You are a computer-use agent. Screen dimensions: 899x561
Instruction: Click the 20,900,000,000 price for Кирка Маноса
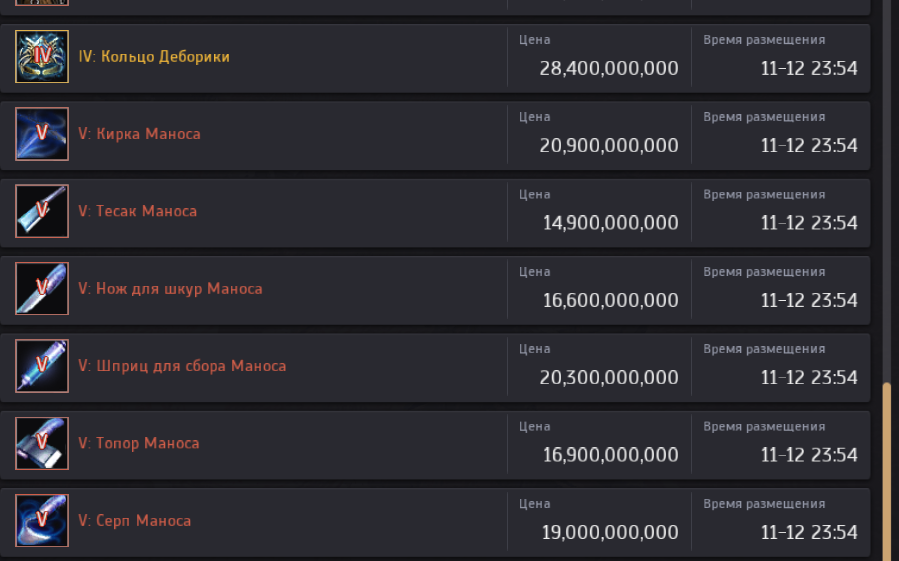(608, 146)
